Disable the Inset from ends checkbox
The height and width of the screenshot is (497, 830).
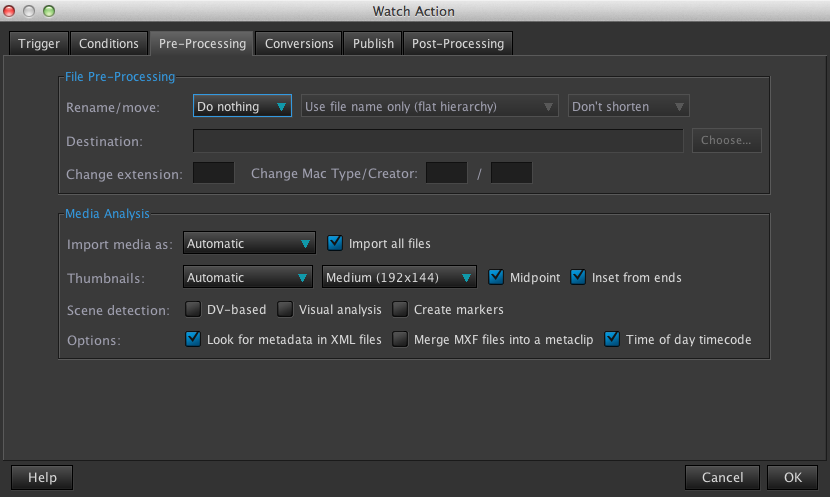[x=578, y=277]
